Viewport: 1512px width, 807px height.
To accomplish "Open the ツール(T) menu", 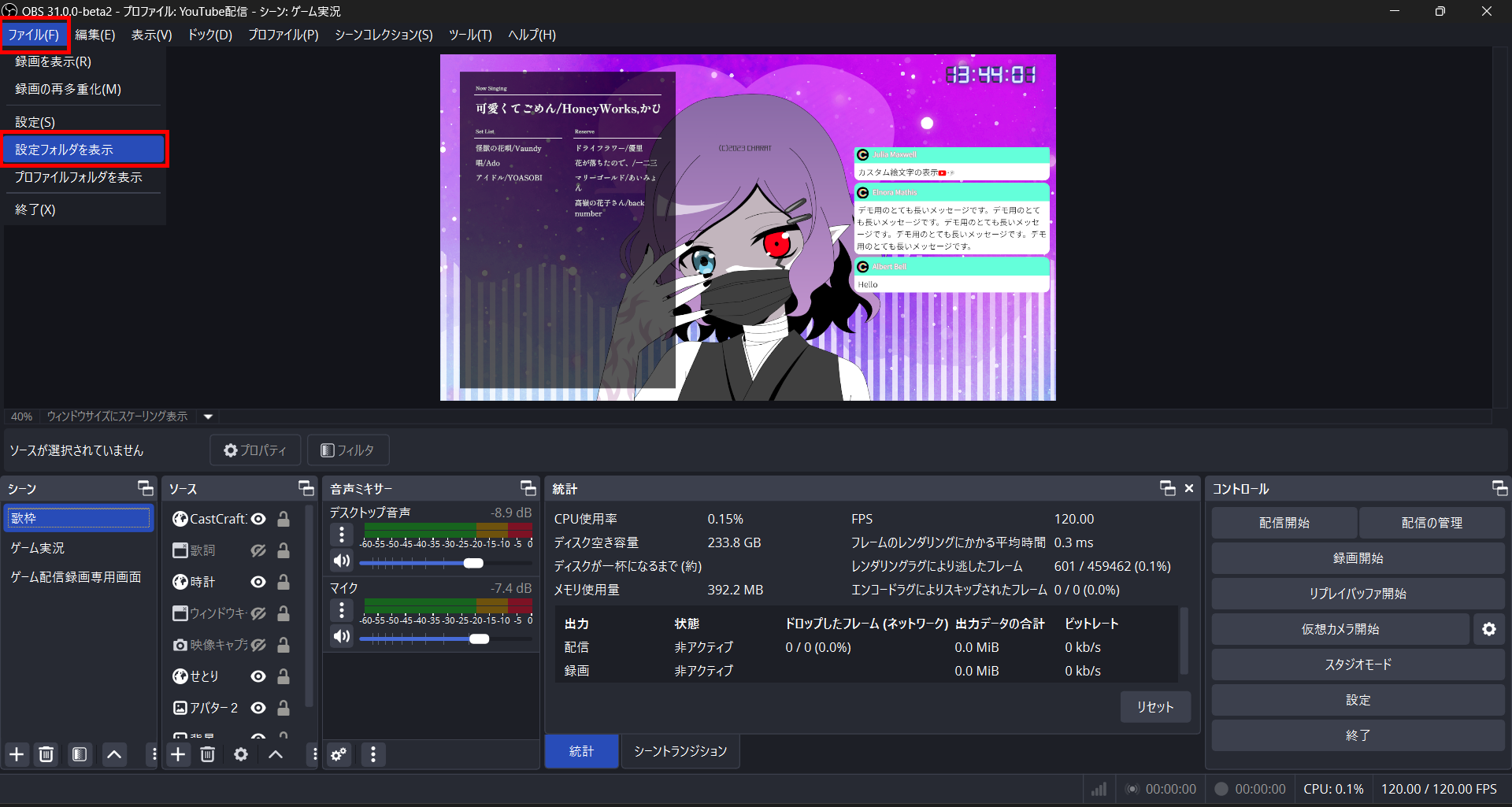I will [470, 35].
